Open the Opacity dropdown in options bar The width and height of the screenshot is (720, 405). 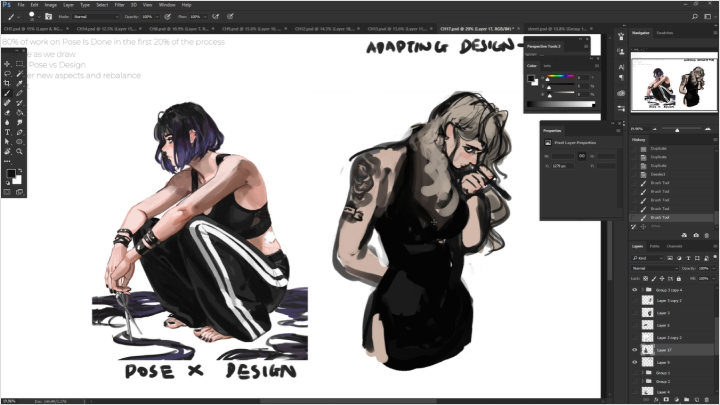pyautogui.click(x=157, y=17)
